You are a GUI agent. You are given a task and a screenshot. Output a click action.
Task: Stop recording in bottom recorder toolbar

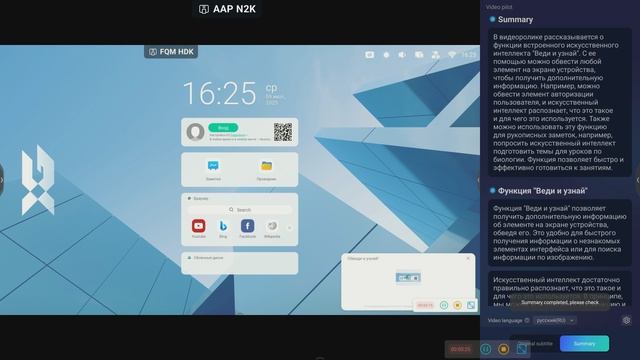(504, 349)
